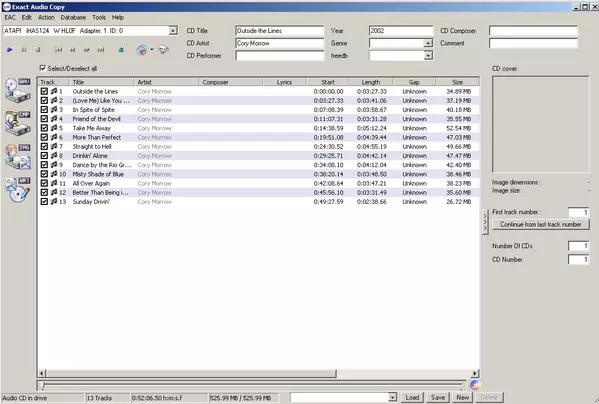Click the Save profile button

[438, 398]
